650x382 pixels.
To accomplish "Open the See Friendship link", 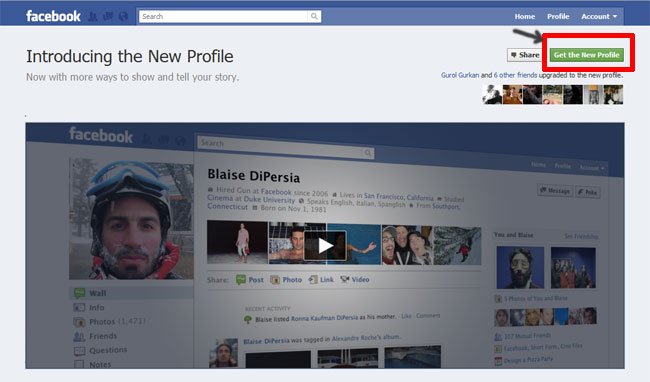I will tap(581, 236).
